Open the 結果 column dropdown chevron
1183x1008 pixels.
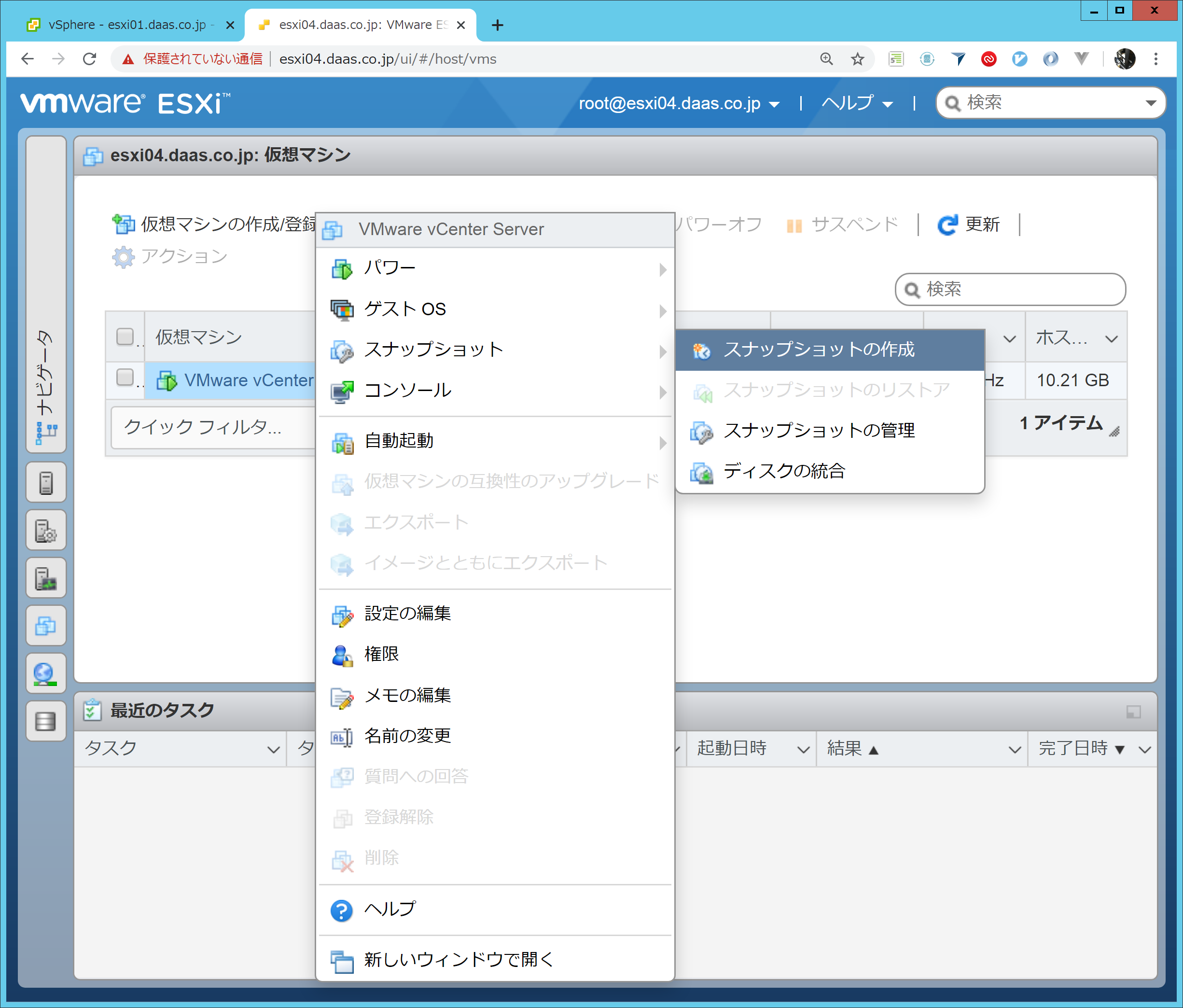tap(1014, 749)
